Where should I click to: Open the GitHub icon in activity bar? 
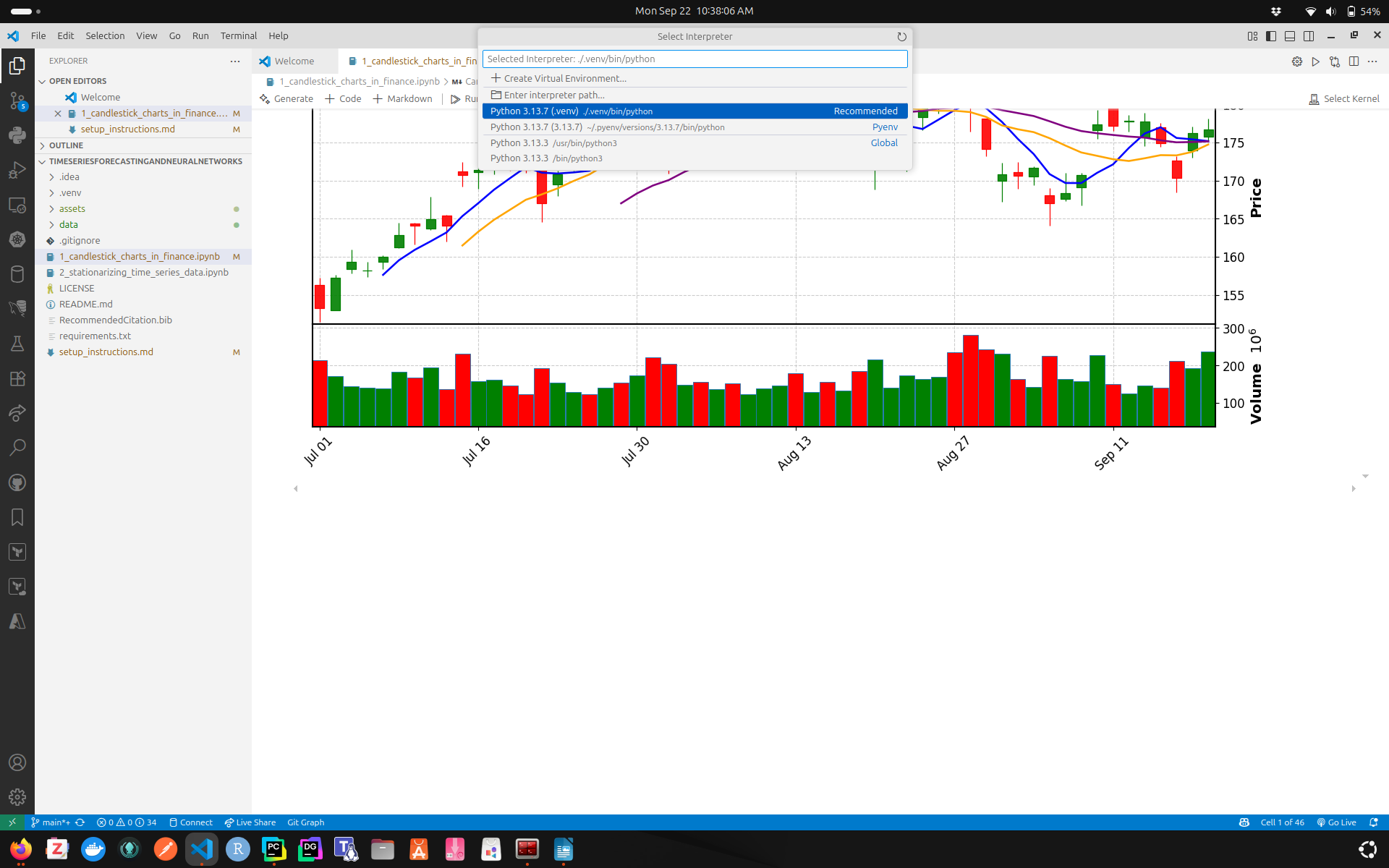pyautogui.click(x=17, y=482)
